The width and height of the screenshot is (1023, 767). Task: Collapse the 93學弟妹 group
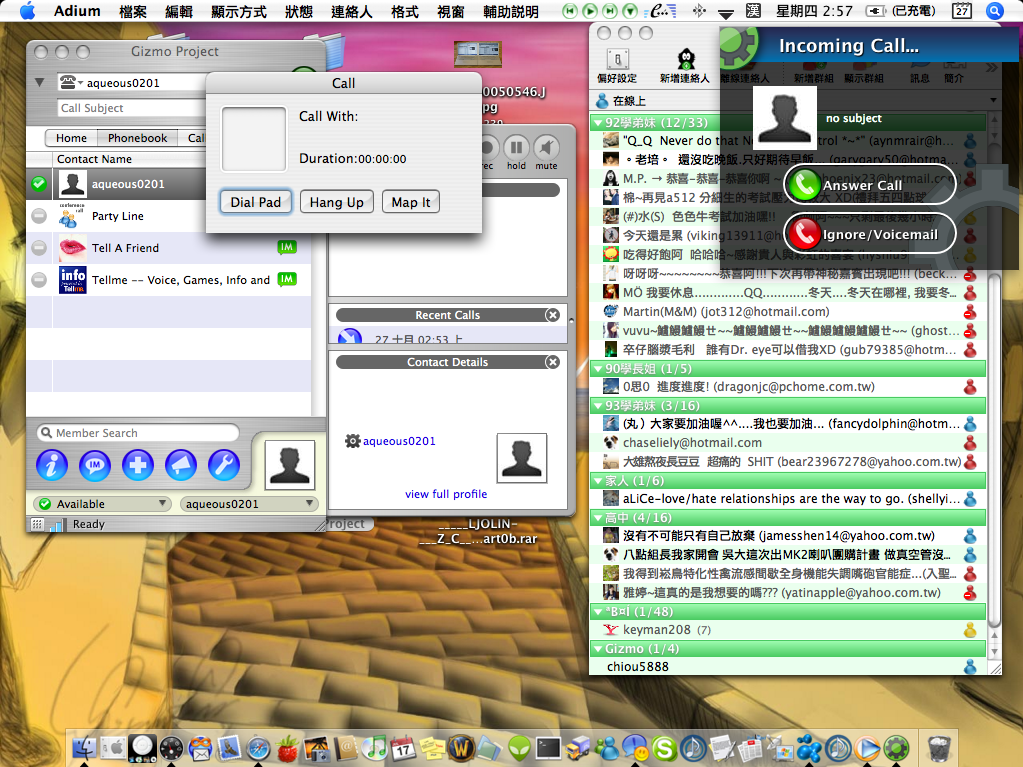tap(598, 406)
